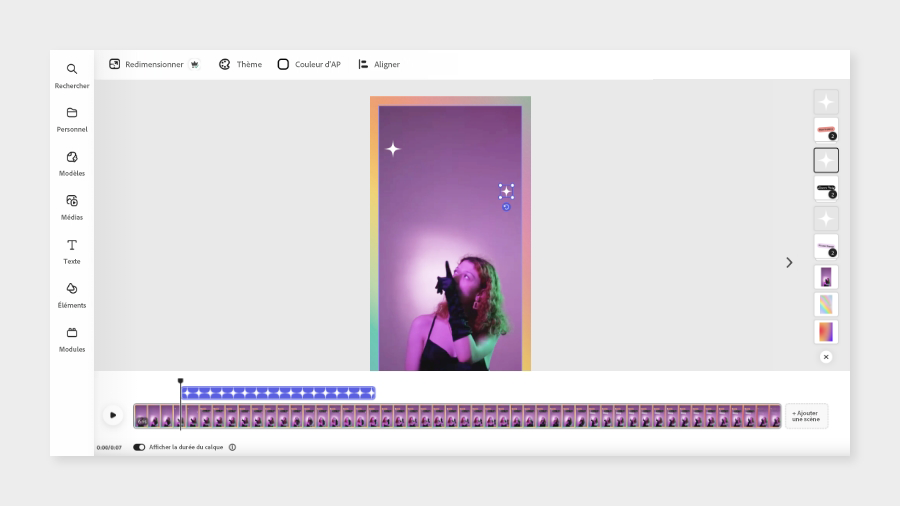The height and width of the screenshot is (506, 900).
Task: Open the Rechercher search panel
Action: click(72, 76)
